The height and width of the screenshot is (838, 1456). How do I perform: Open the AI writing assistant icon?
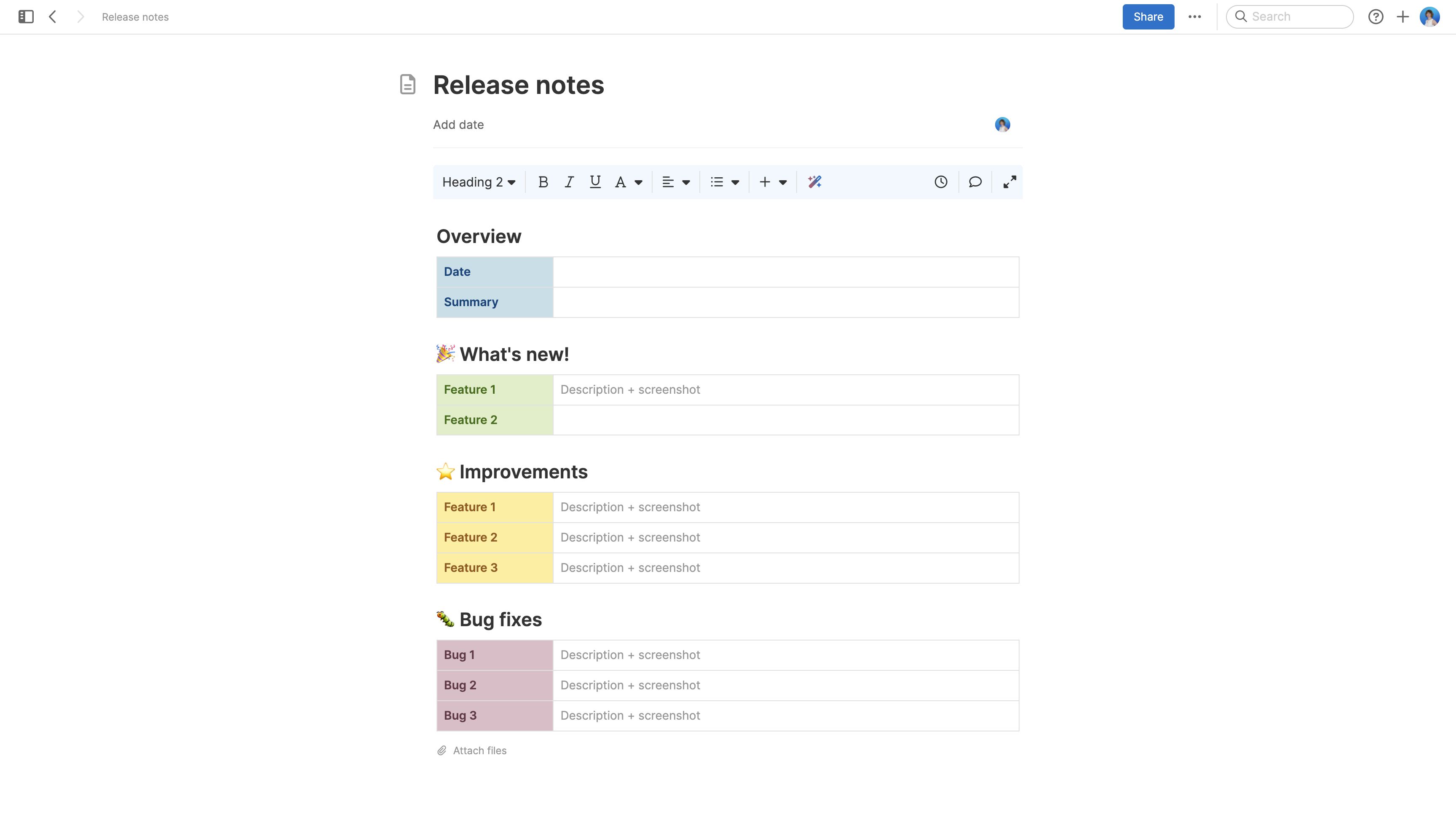pos(814,182)
